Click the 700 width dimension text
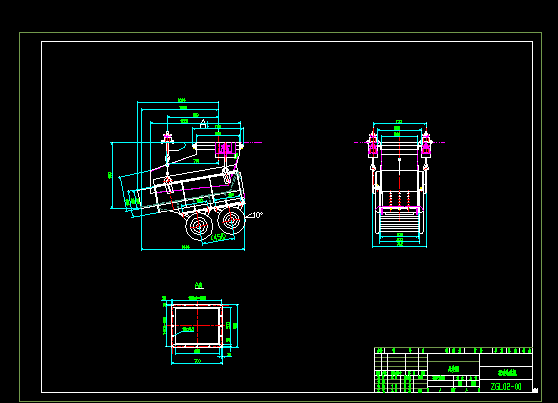This screenshot has width=558, height=403. click(198, 361)
